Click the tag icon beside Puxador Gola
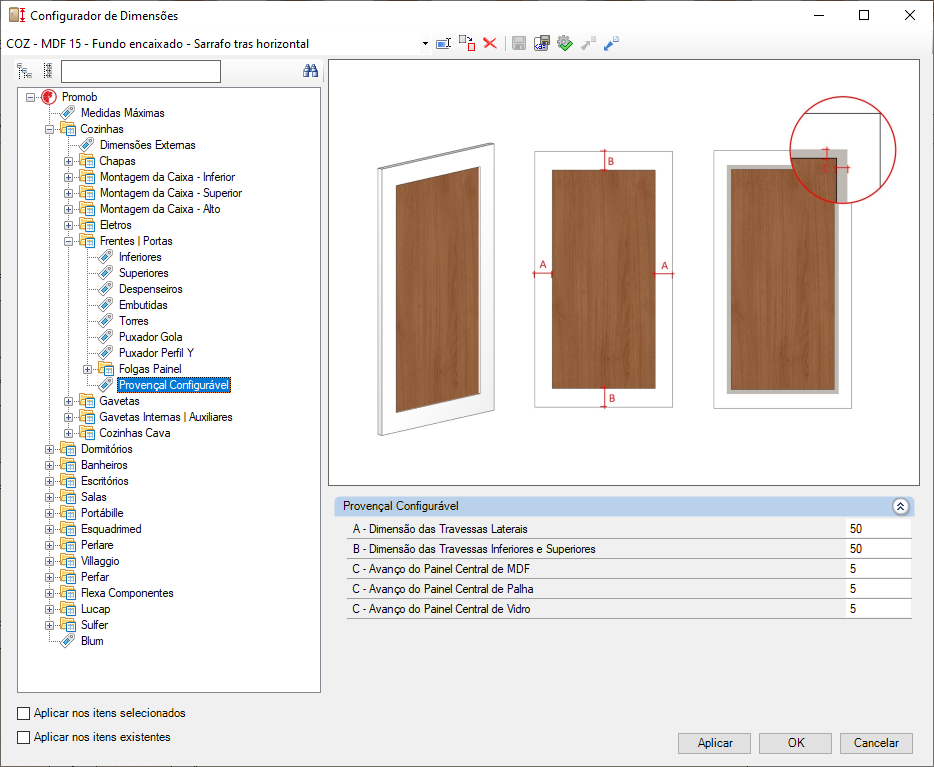 [105, 337]
